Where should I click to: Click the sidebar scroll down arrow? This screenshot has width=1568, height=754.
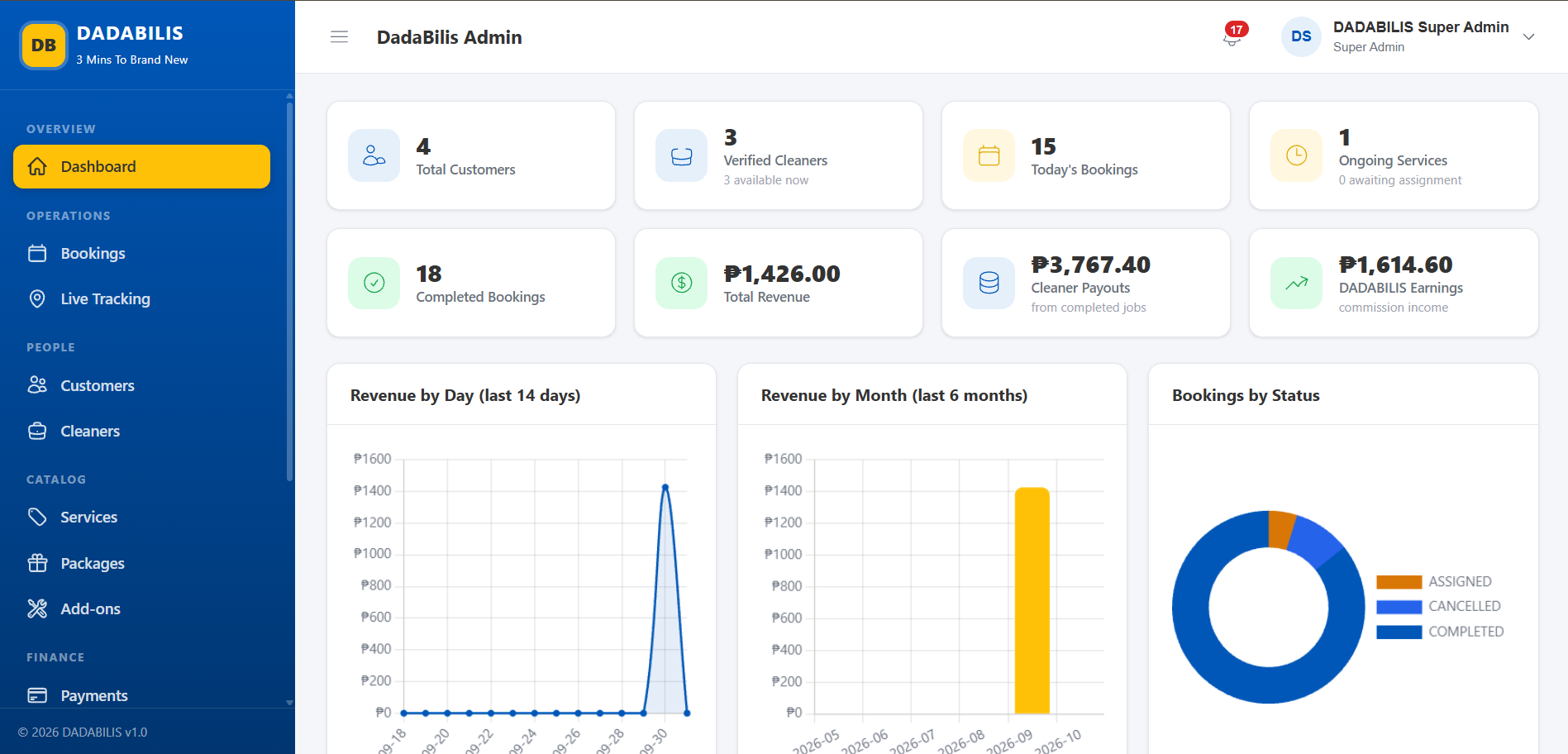[x=289, y=703]
